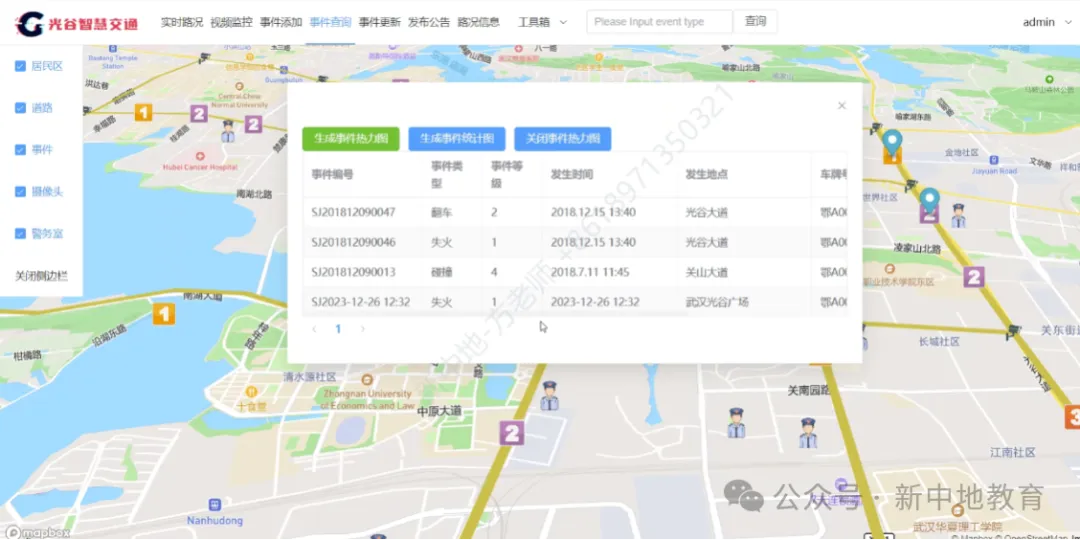Go to next page in event table
The height and width of the screenshot is (540, 1080).
coord(362,329)
